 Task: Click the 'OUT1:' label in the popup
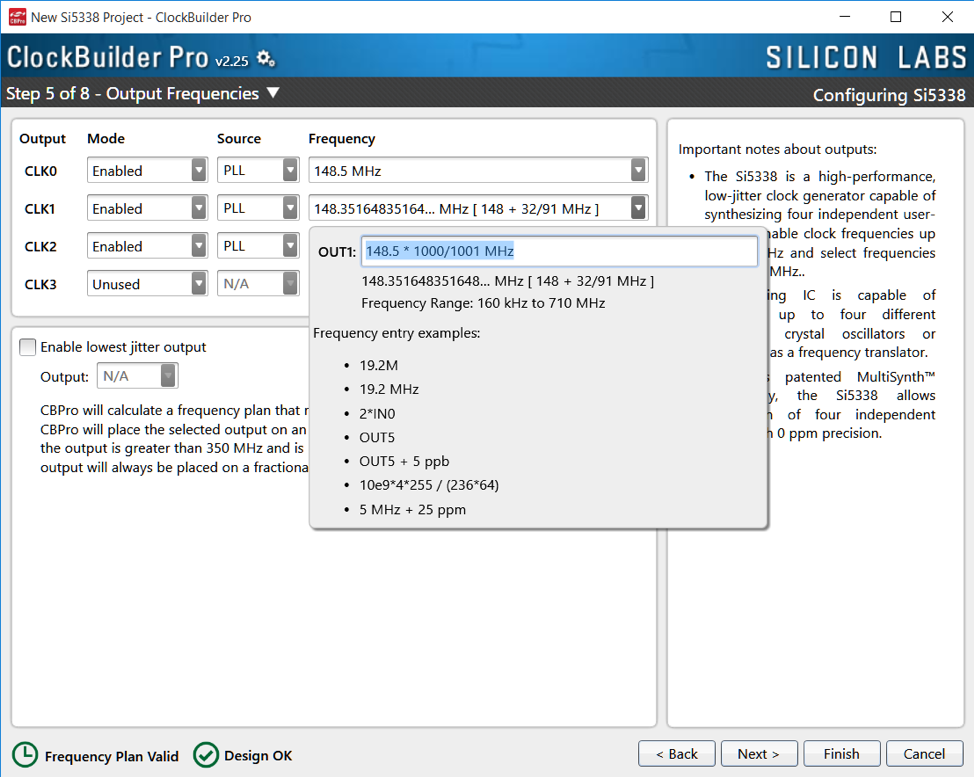(x=337, y=252)
